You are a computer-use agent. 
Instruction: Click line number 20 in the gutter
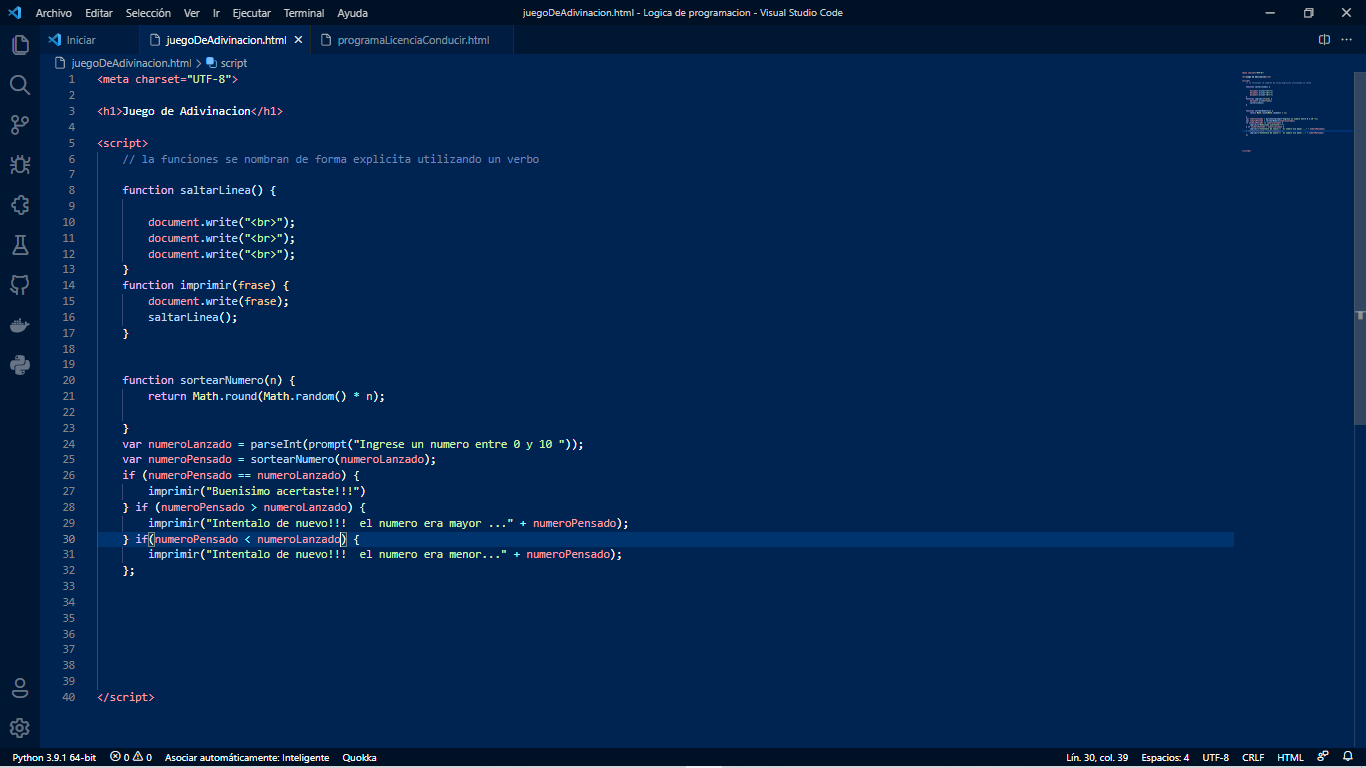pyautogui.click(x=68, y=380)
